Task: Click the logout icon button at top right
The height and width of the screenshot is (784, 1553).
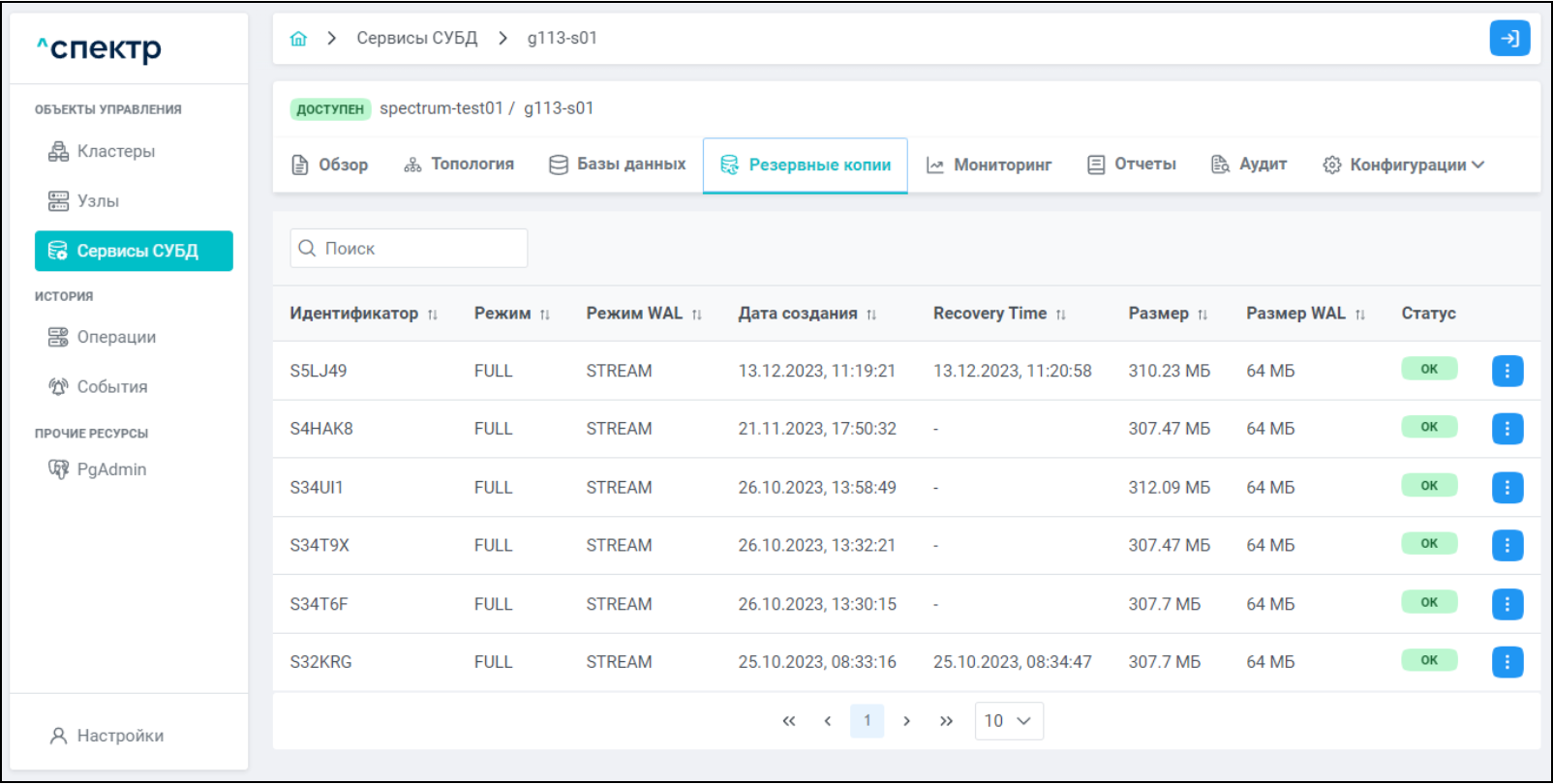Action: [x=1508, y=39]
